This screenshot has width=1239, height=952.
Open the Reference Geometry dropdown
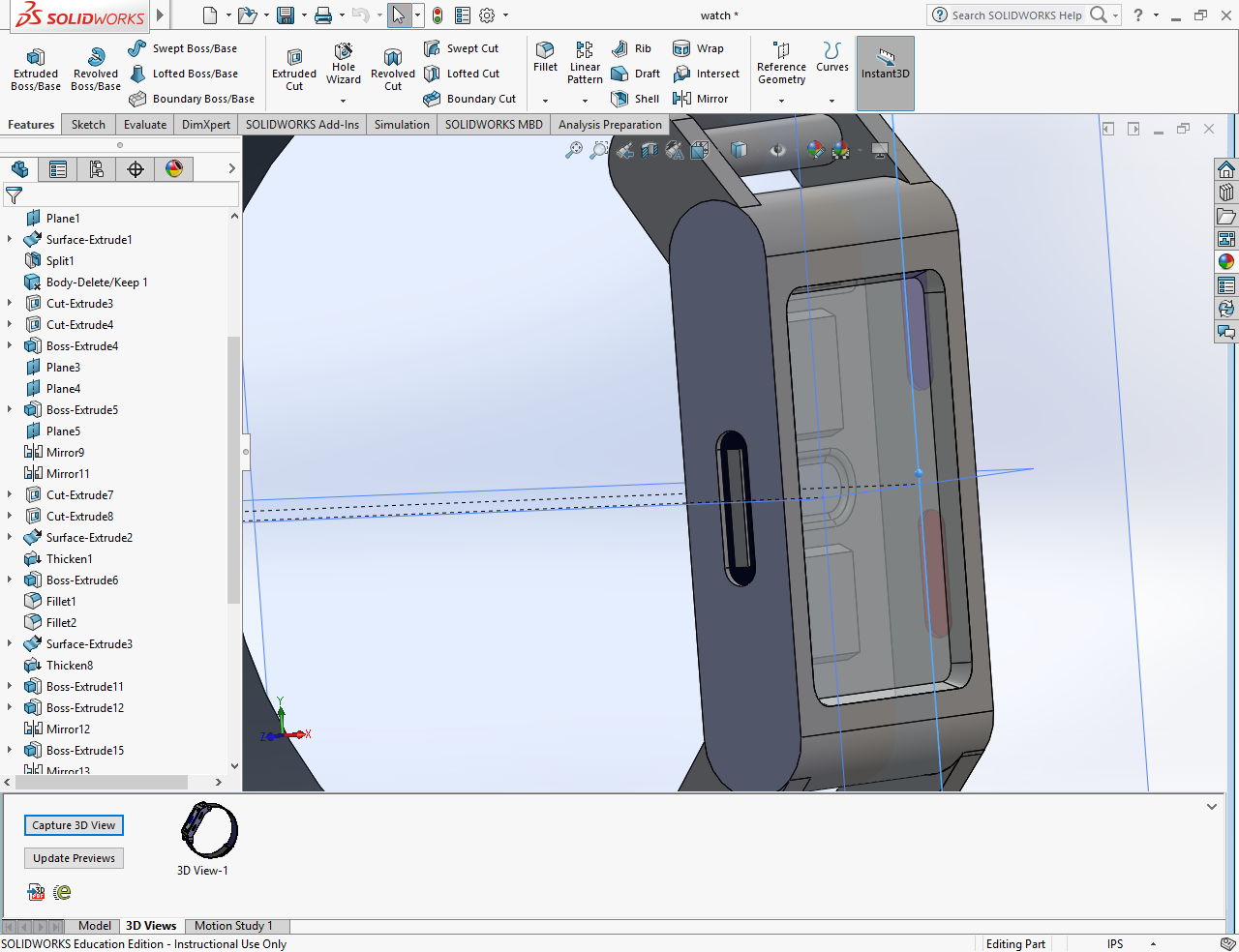pos(781,101)
